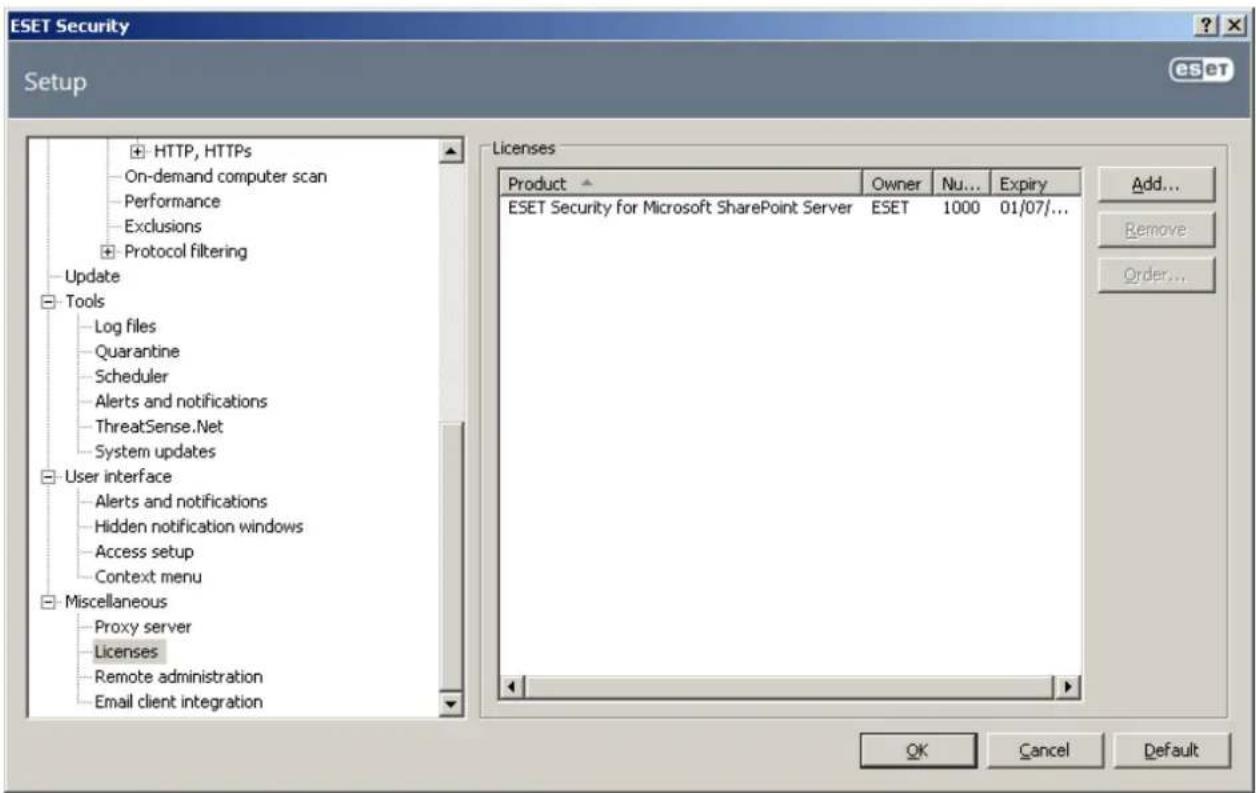Click the help question mark button
The image size is (1256, 793).
(1209, 25)
